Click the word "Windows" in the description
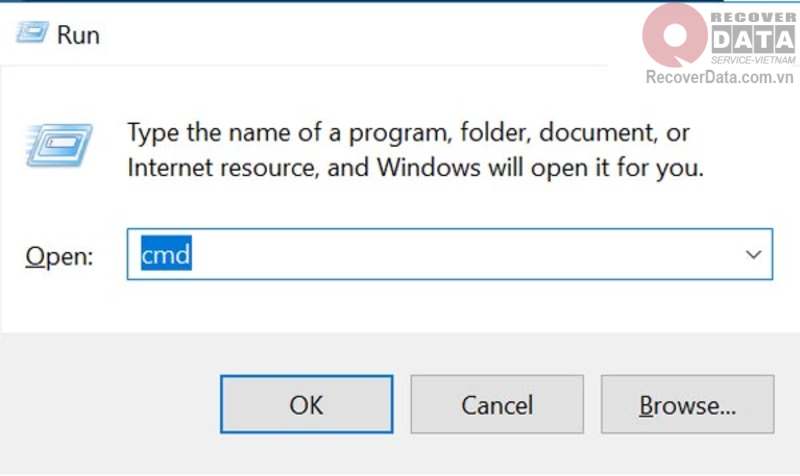This screenshot has width=800, height=476. 426,167
